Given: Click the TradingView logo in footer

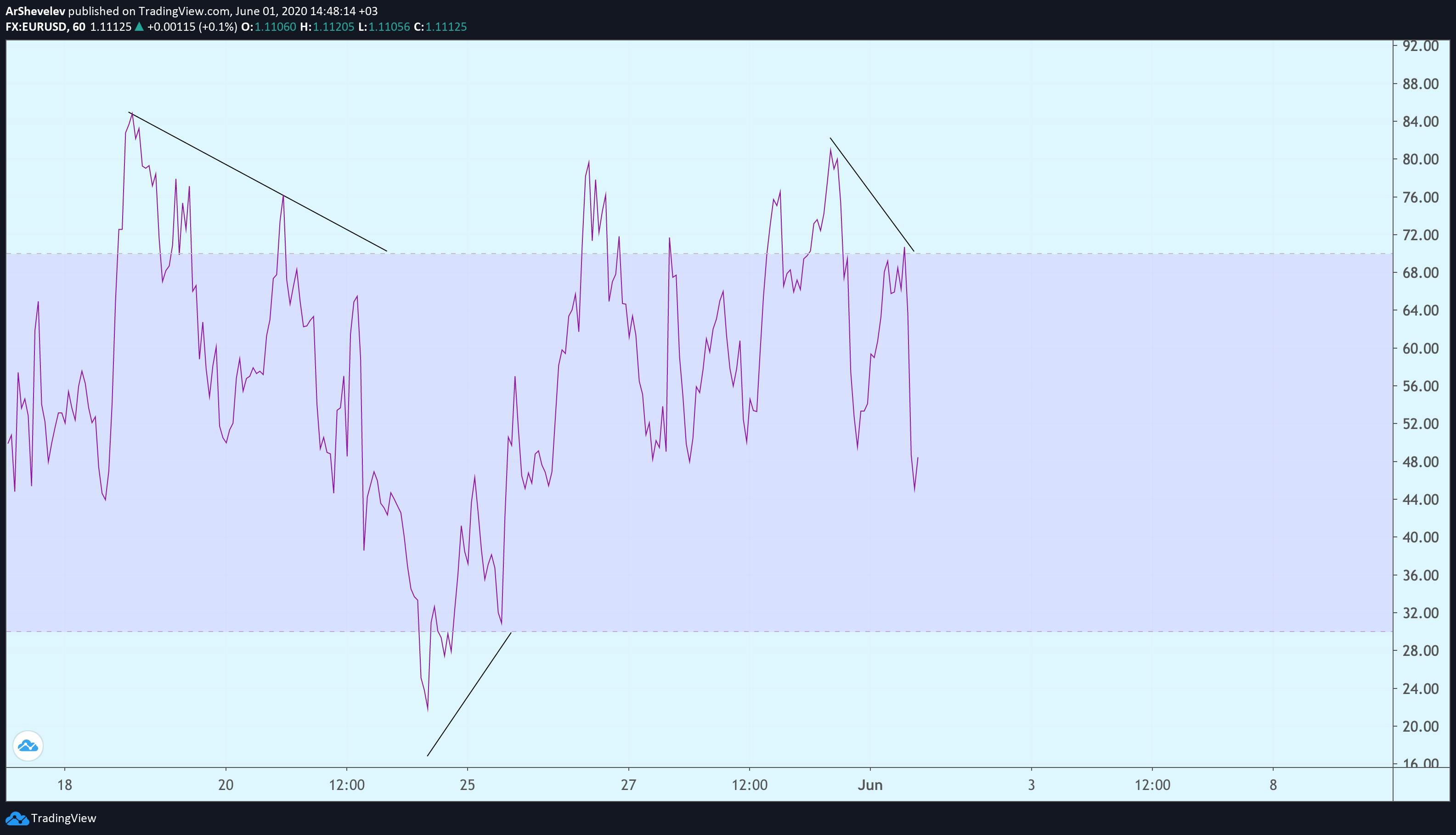Looking at the screenshot, I should pos(16,818).
